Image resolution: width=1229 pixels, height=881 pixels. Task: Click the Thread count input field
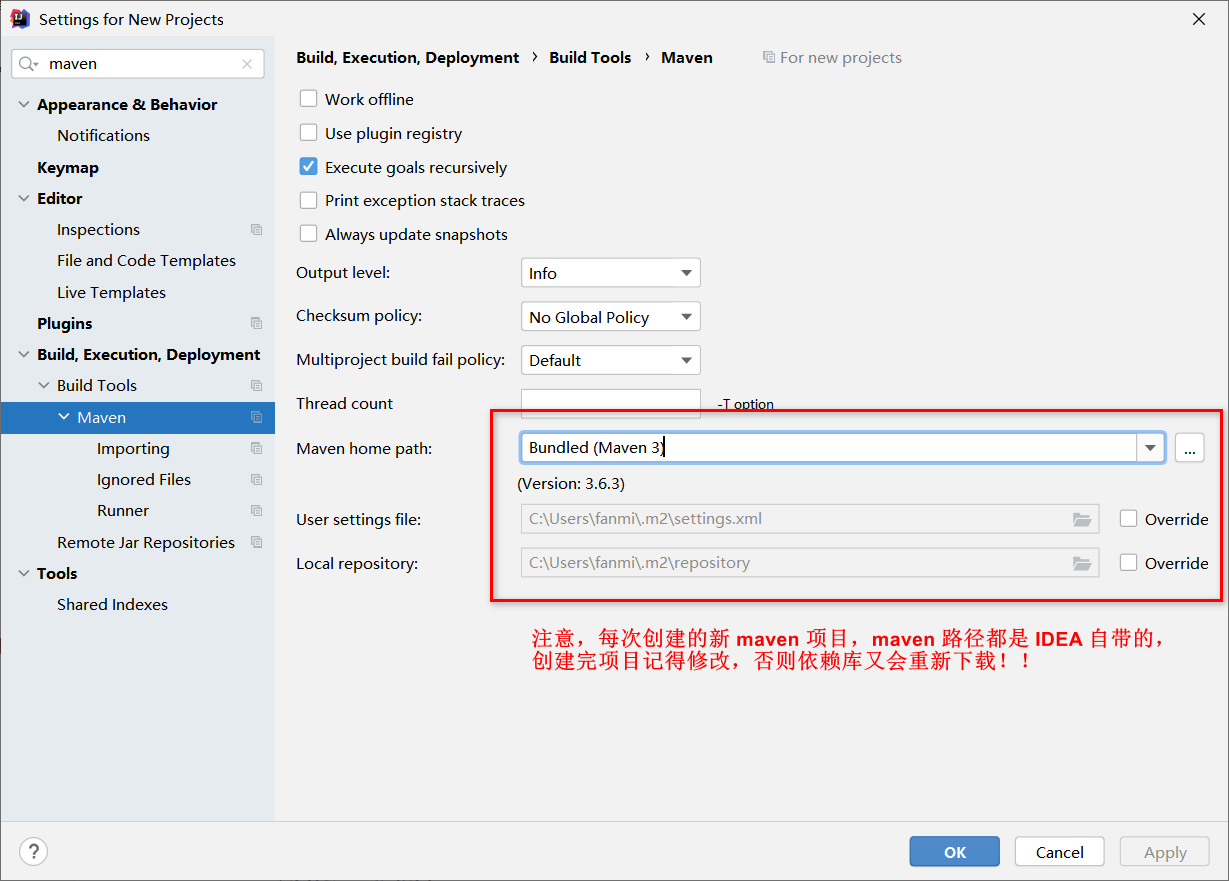pyautogui.click(x=610, y=403)
